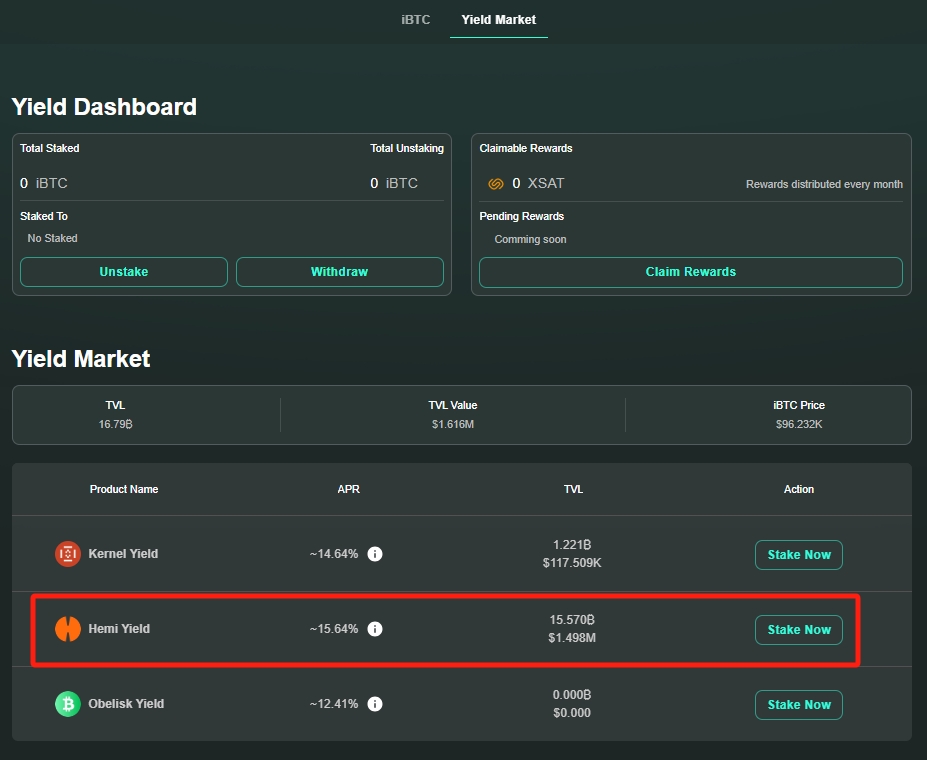Click the green Obelisk Yield bitcoin icon
Viewport: 927px width, 760px height.
click(67, 704)
